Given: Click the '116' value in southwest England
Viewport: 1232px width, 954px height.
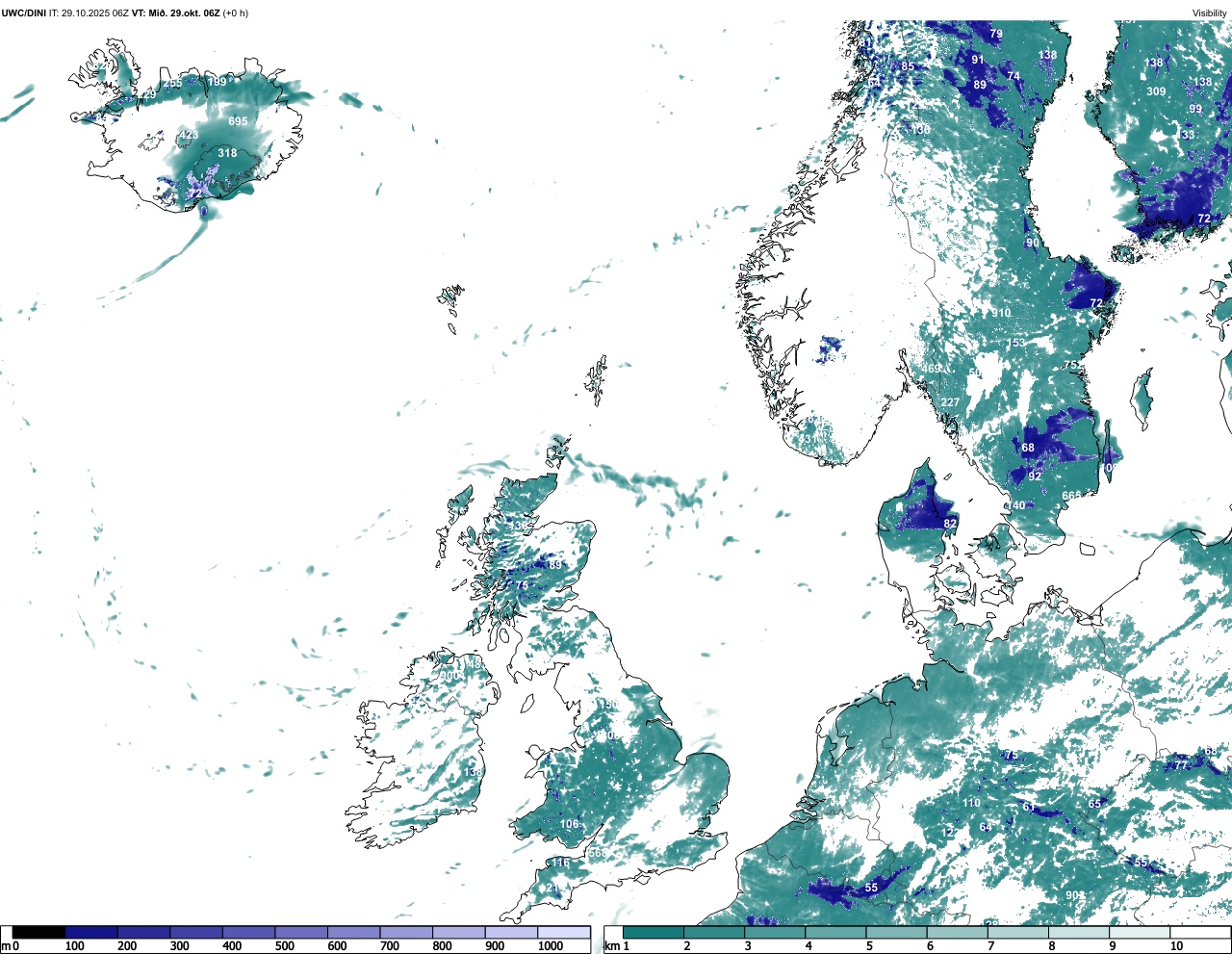Looking at the screenshot, I should click(560, 864).
